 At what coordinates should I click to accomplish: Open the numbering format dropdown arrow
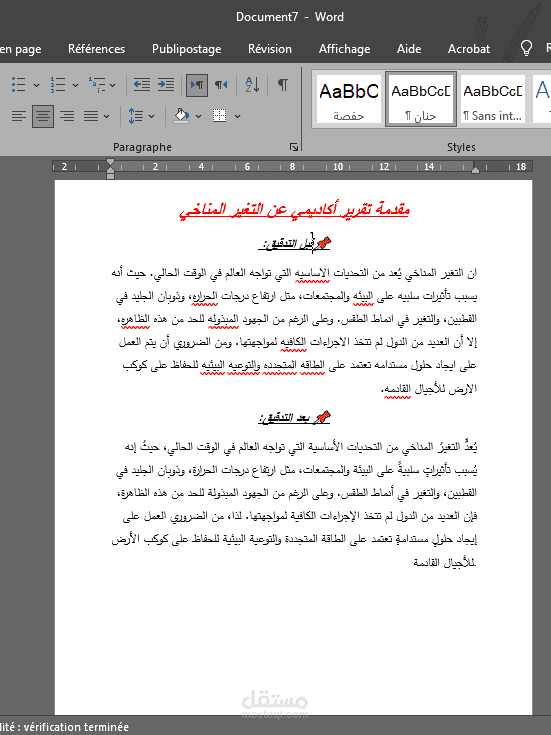coord(75,85)
